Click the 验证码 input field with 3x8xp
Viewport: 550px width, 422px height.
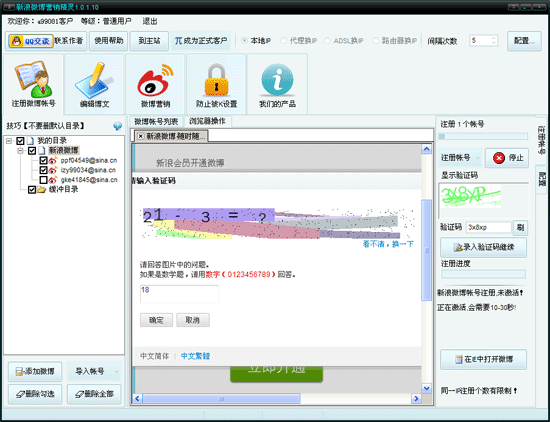(x=489, y=228)
